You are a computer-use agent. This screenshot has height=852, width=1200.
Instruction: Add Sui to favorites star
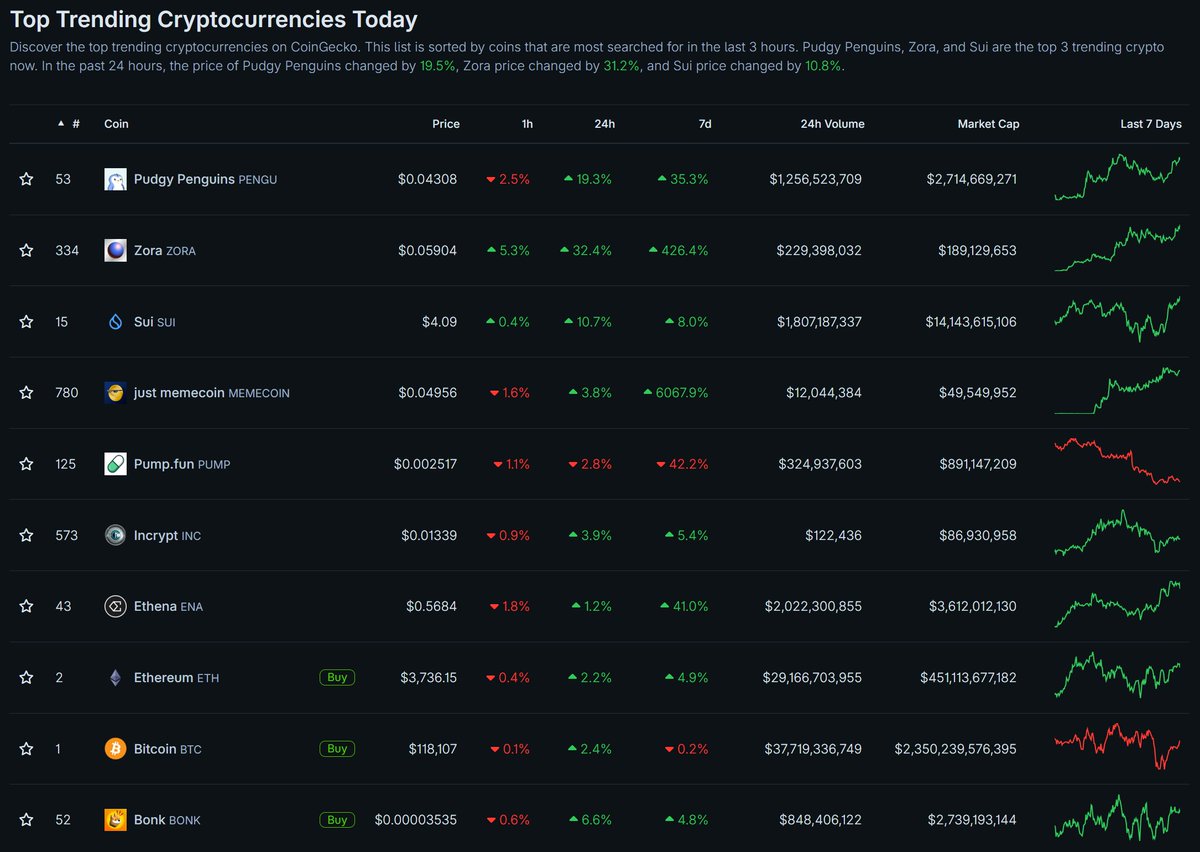click(26, 321)
